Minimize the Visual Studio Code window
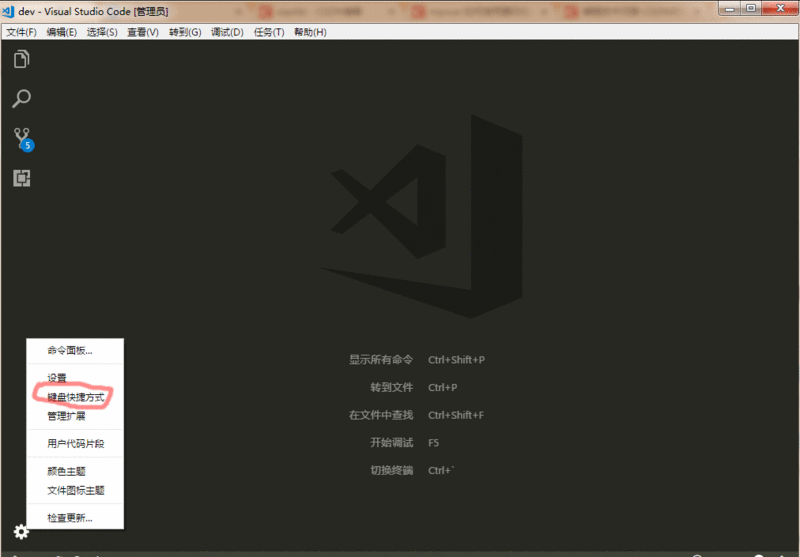Viewport: 800px width, 557px height. coord(730,9)
